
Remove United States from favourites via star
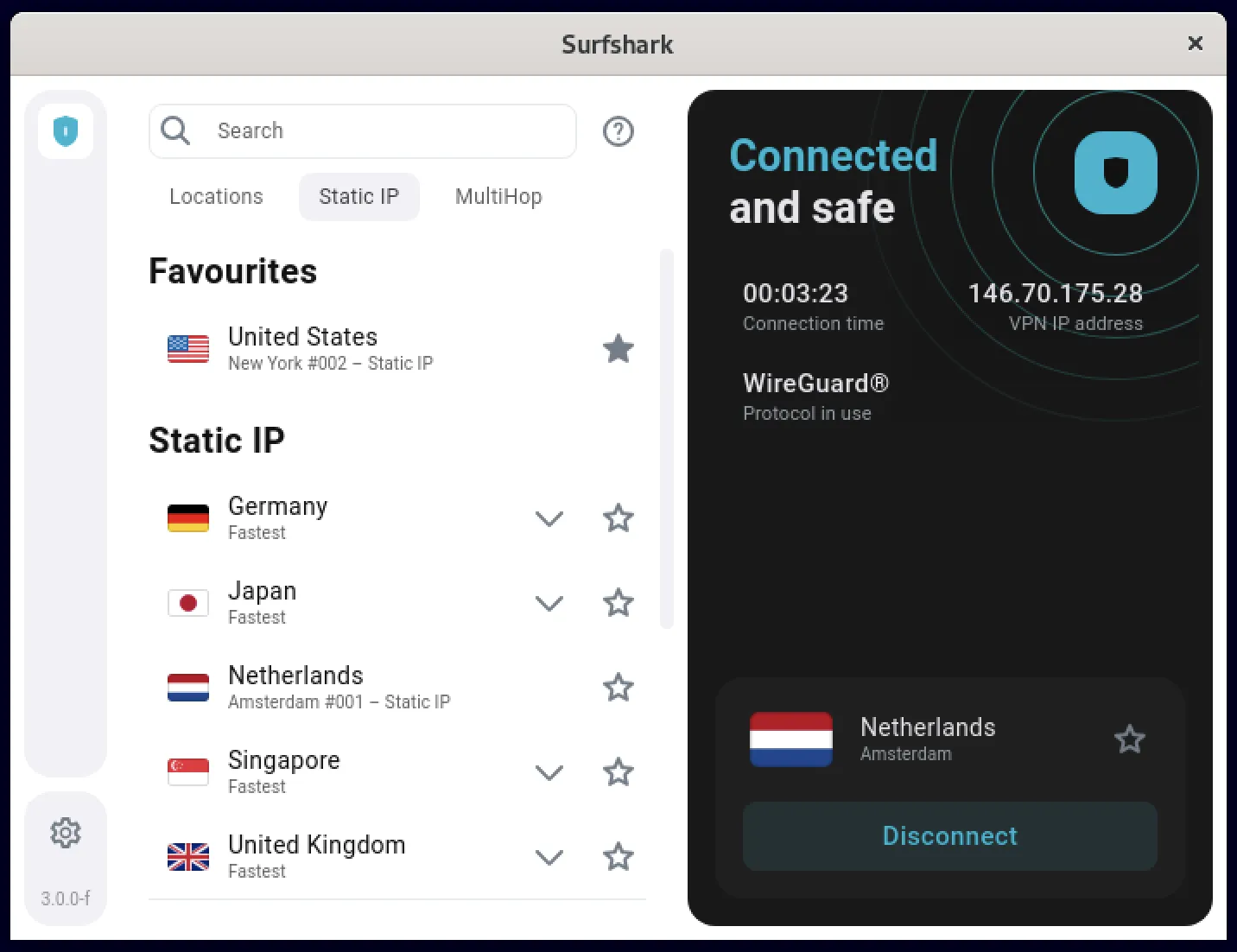[x=618, y=349]
